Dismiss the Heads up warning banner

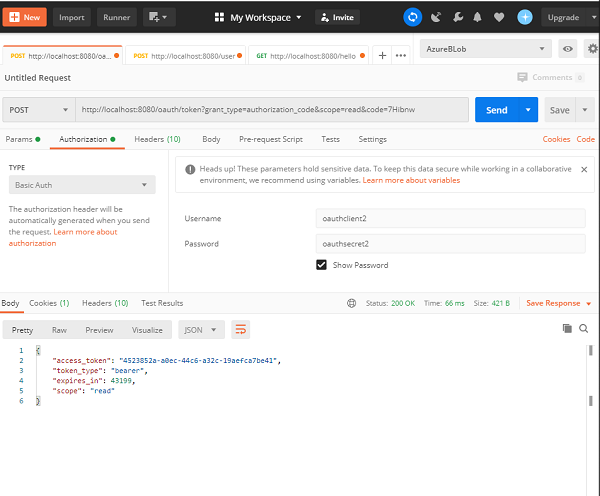584,170
